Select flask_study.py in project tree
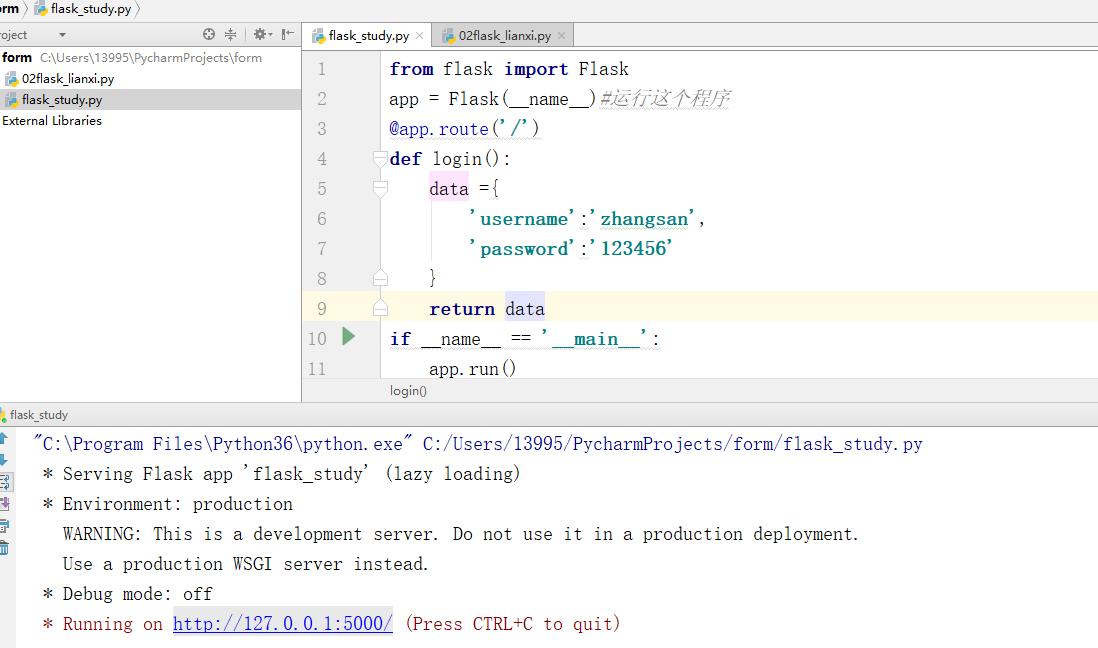This screenshot has width=1098, height=648. point(62,99)
